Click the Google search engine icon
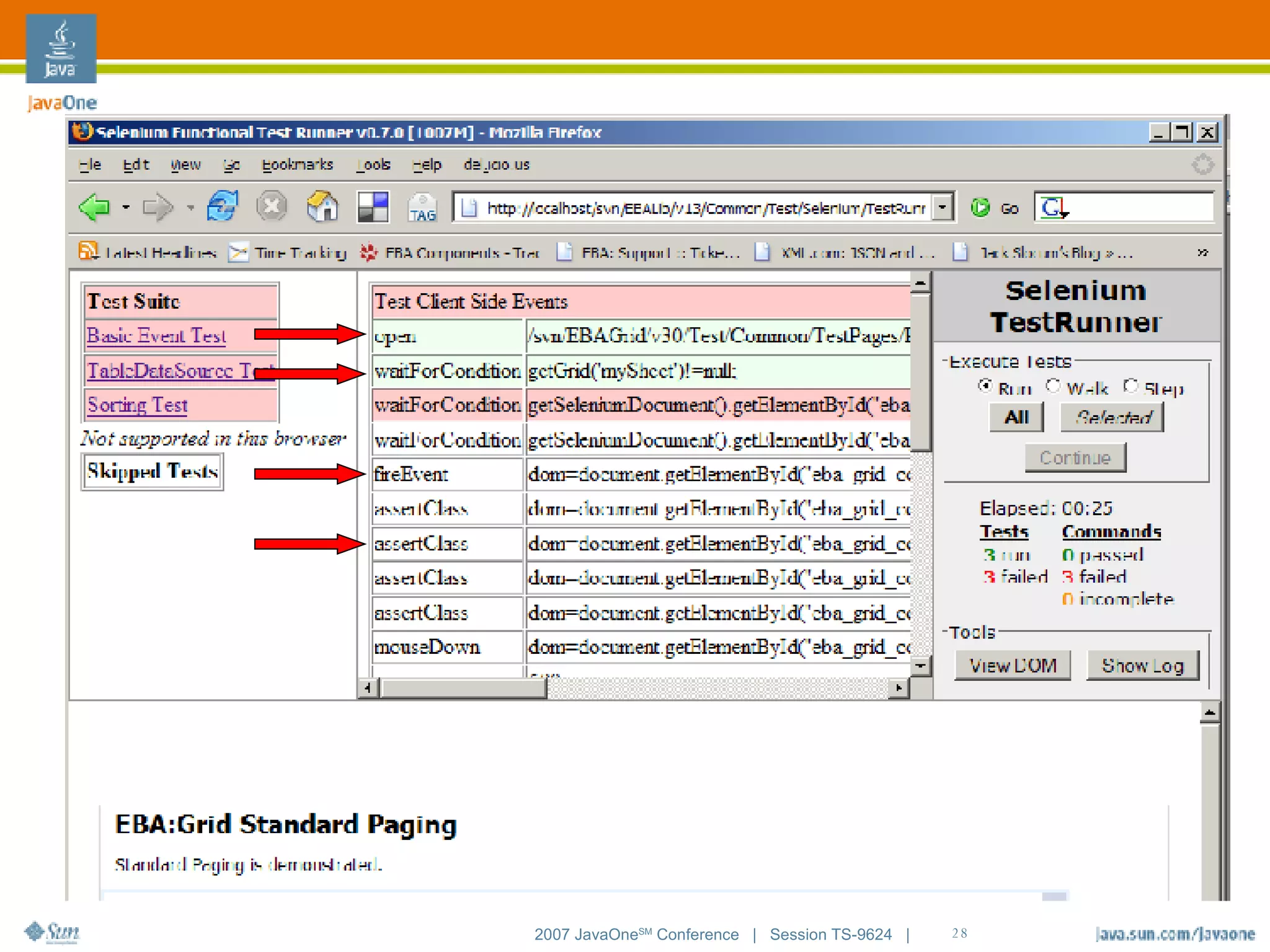This screenshot has height=952, width=1270. [1053, 208]
